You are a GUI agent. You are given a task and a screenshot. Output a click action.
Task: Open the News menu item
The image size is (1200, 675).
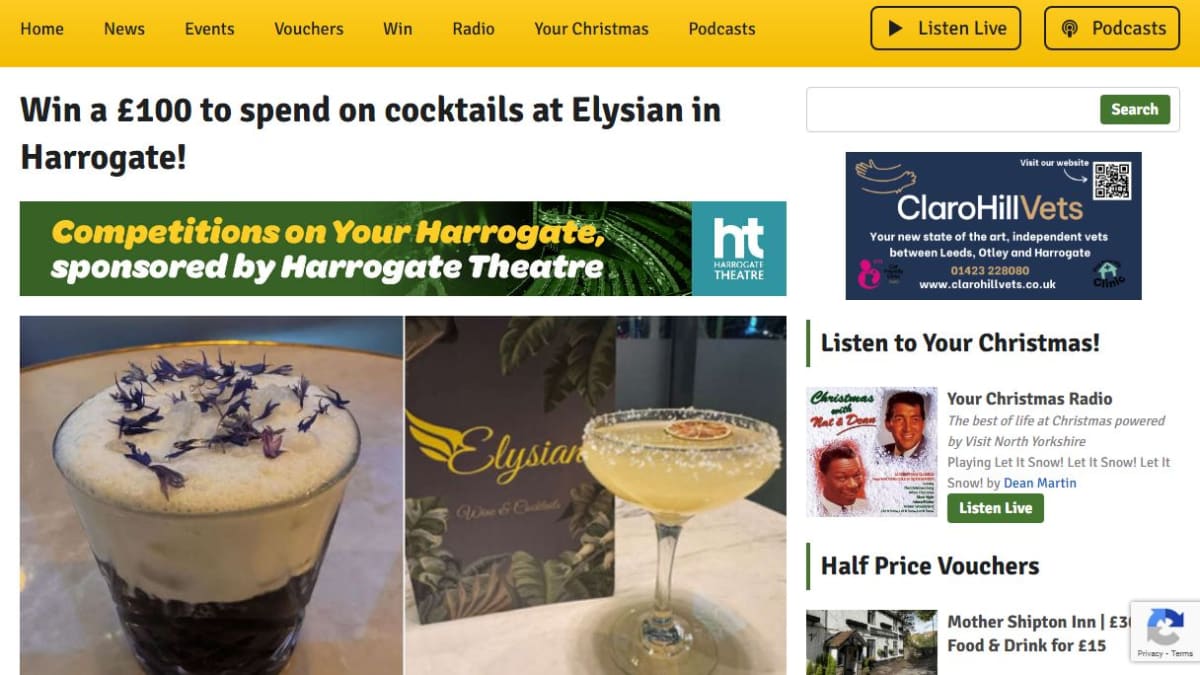point(124,28)
